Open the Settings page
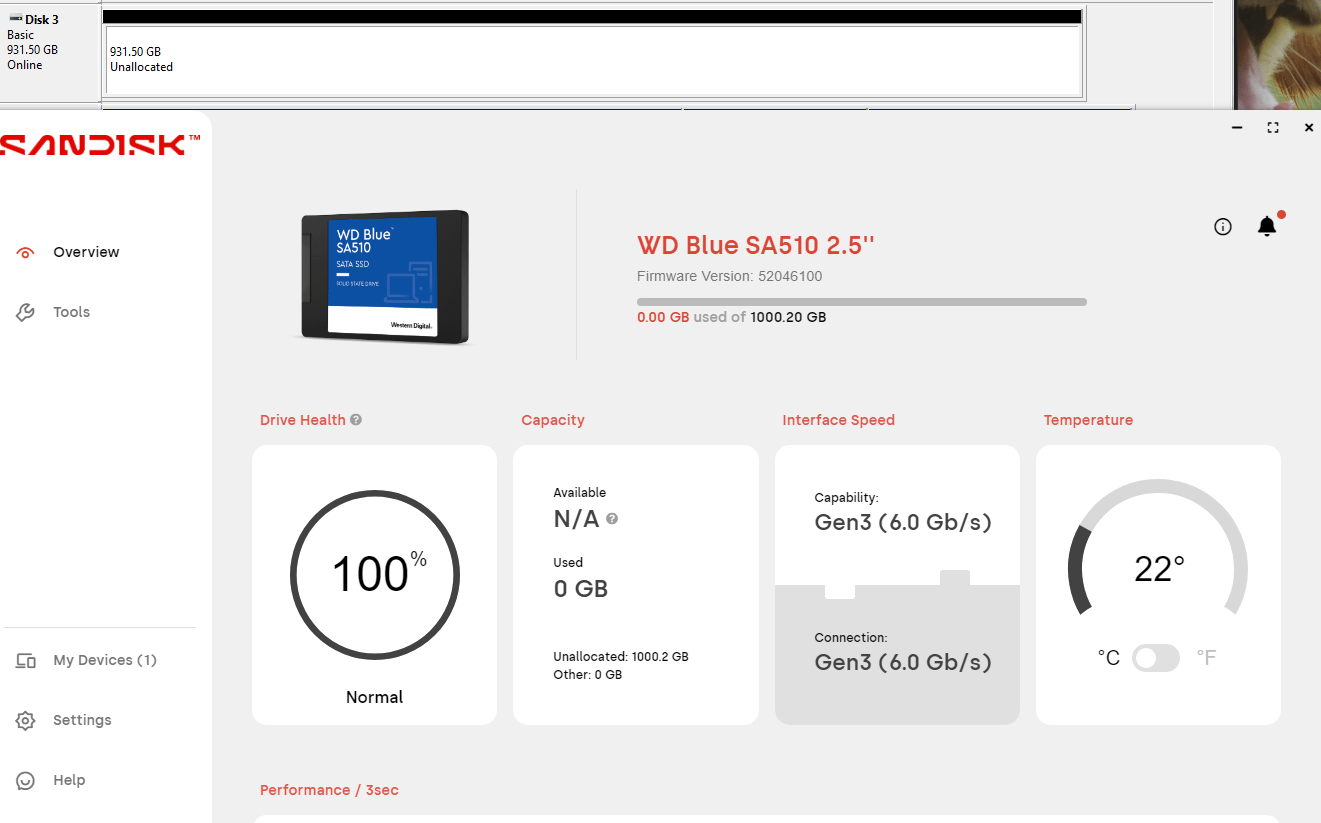This screenshot has width=1321, height=823. click(x=82, y=720)
